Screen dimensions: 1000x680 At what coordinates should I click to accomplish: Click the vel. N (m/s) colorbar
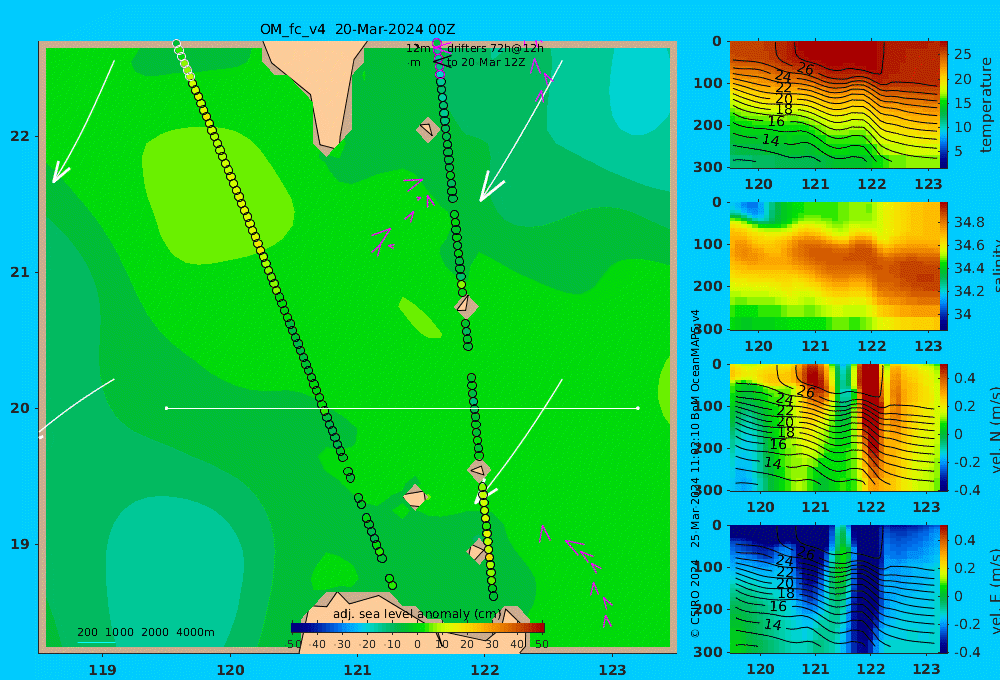pyautogui.click(x=943, y=427)
